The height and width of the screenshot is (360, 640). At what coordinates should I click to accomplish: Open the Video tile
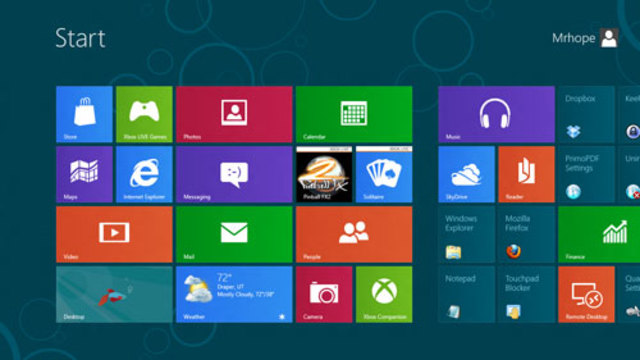[114, 234]
